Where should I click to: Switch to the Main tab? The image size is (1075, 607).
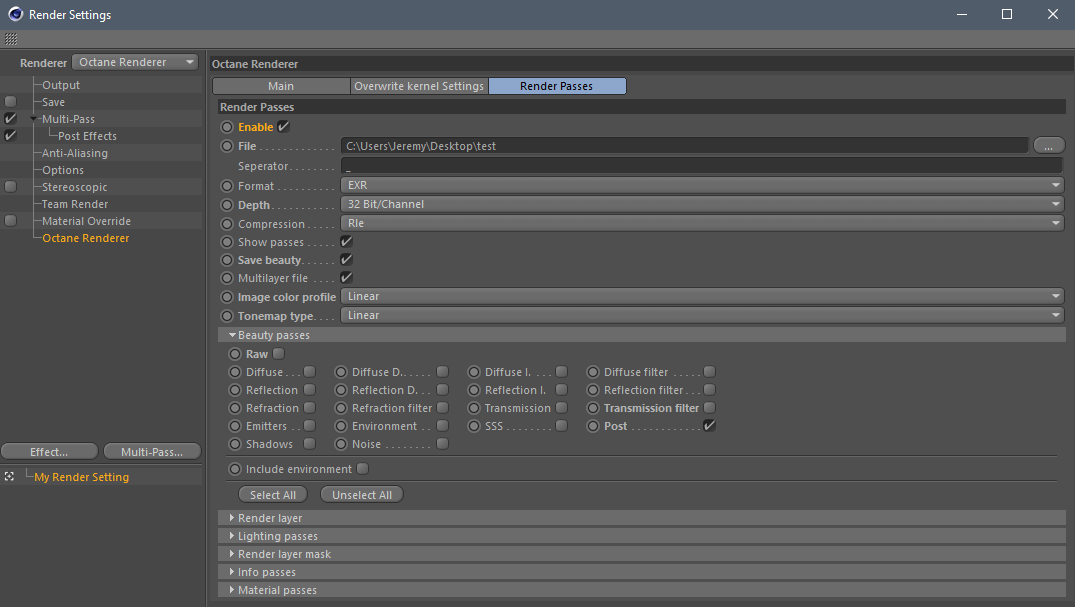pos(281,86)
